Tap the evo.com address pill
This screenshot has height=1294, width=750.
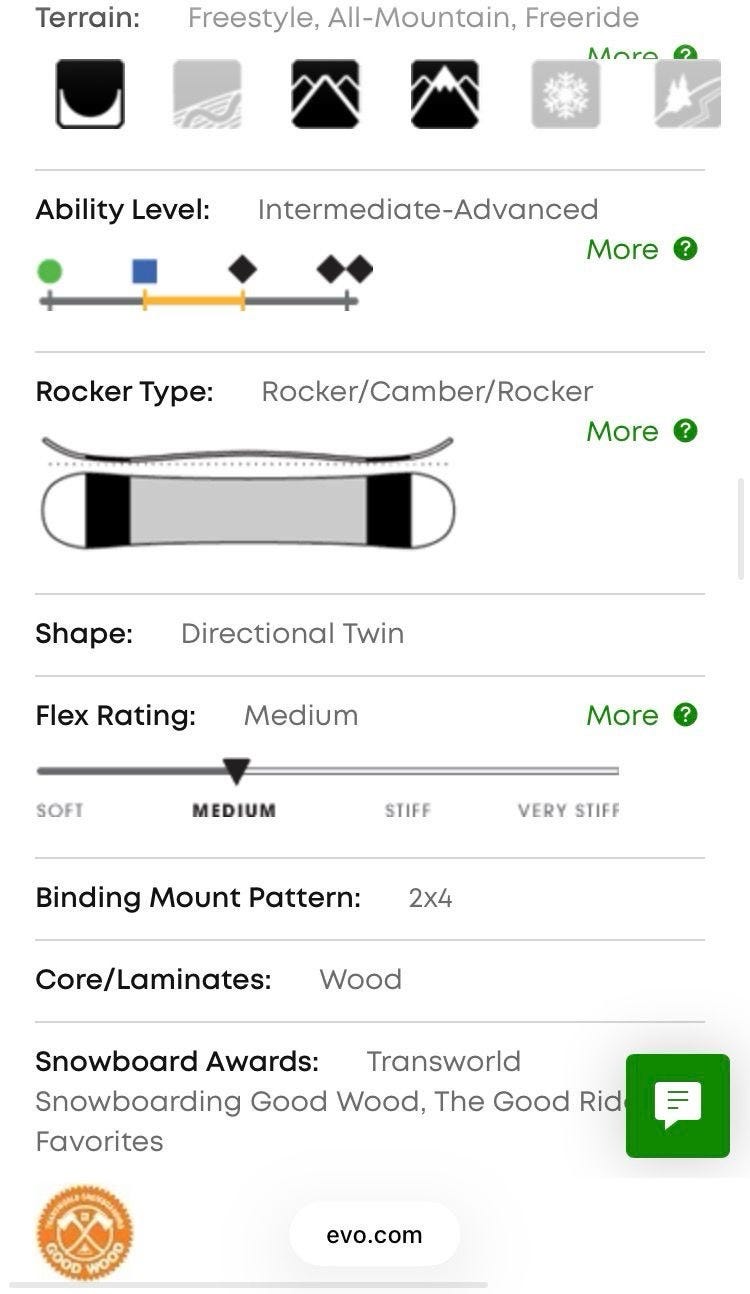[374, 1235]
